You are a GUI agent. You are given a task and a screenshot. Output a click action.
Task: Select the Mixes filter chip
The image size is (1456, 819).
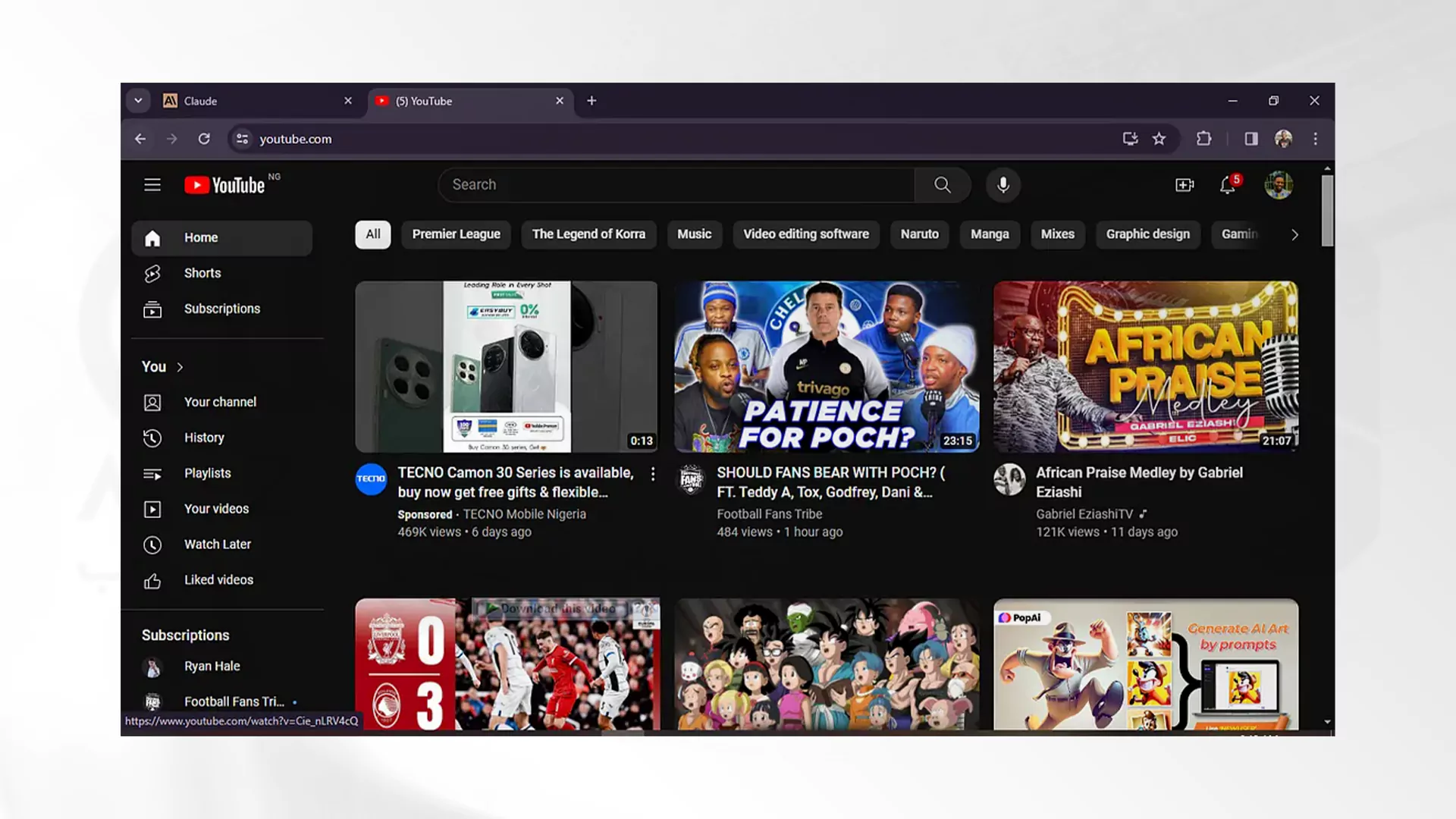tap(1058, 234)
